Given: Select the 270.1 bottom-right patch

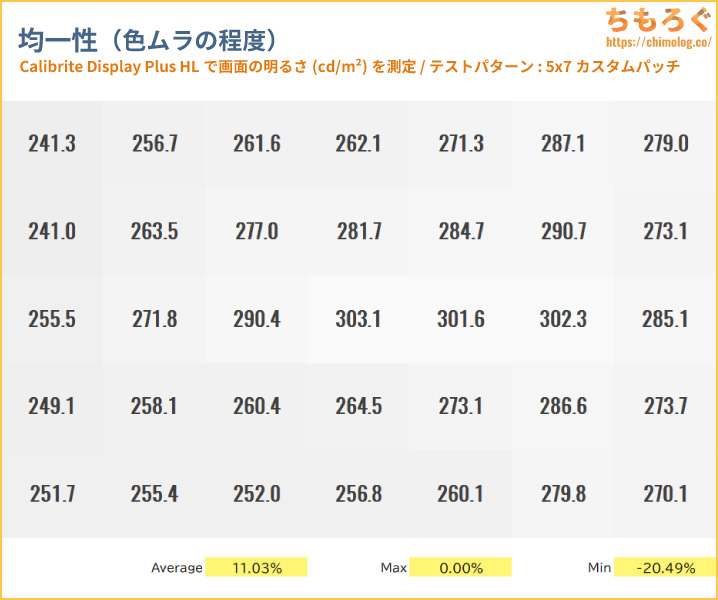Looking at the screenshot, I should pyautogui.click(x=665, y=494).
